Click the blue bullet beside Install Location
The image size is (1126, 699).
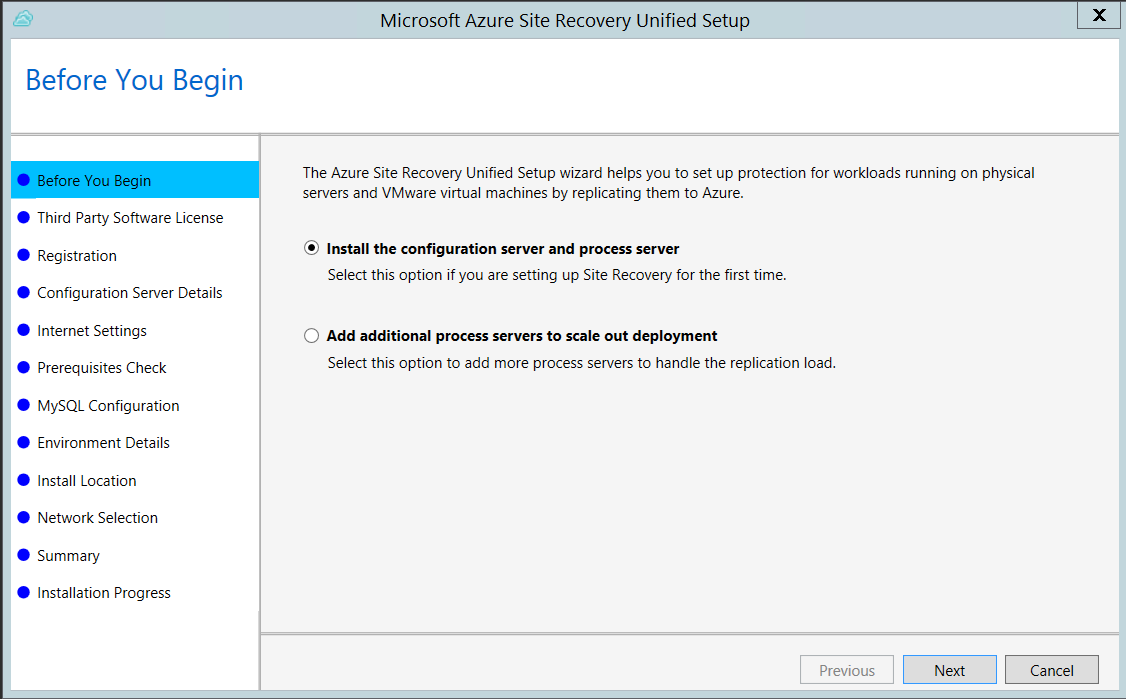(26, 480)
